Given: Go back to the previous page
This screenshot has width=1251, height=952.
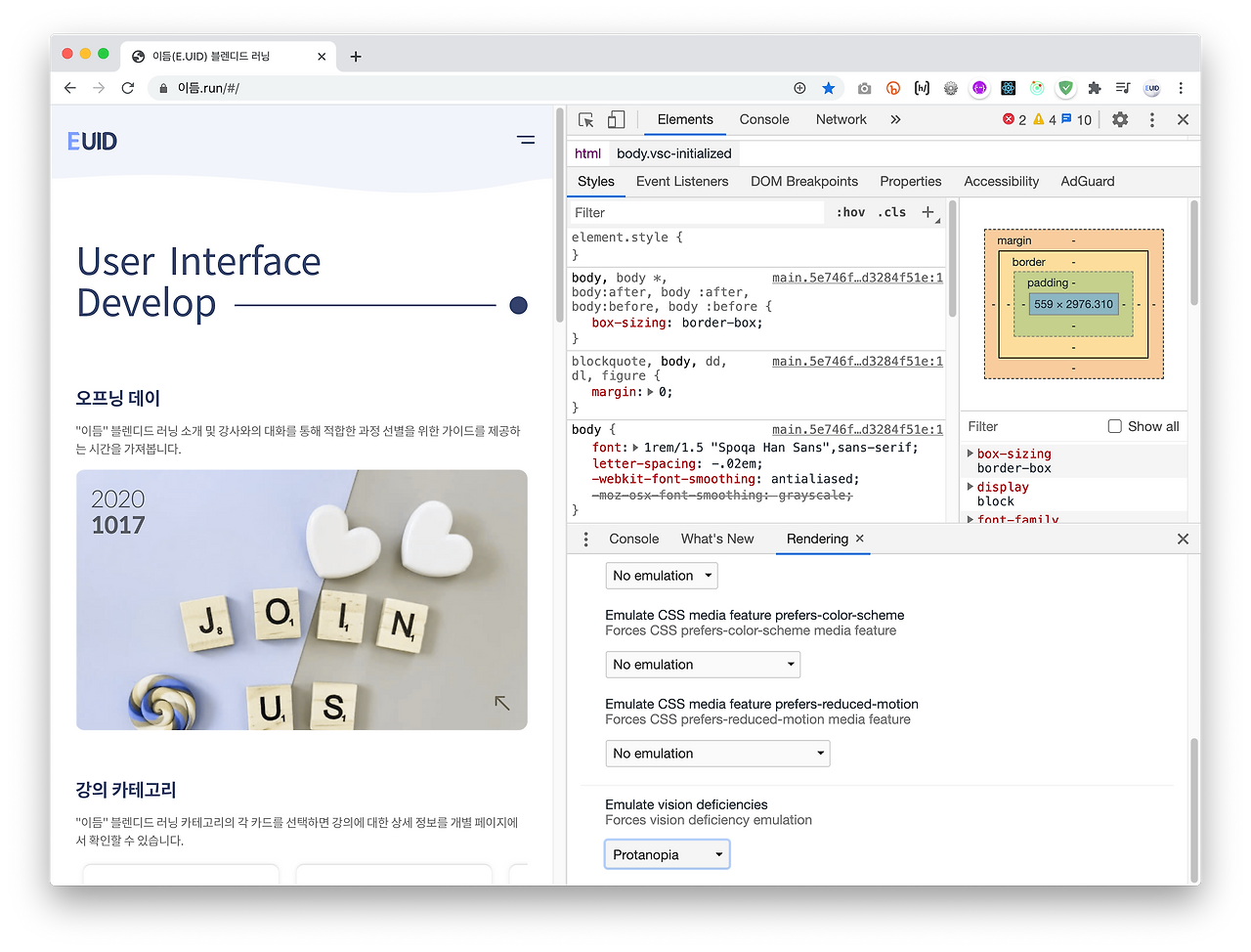Looking at the screenshot, I should [x=70, y=88].
